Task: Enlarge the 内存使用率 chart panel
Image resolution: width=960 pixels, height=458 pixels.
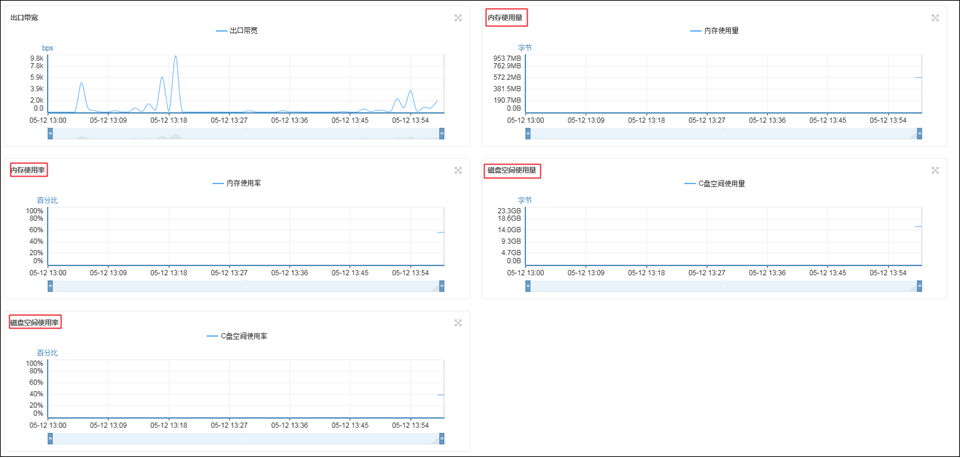Action: (x=458, y=171)
